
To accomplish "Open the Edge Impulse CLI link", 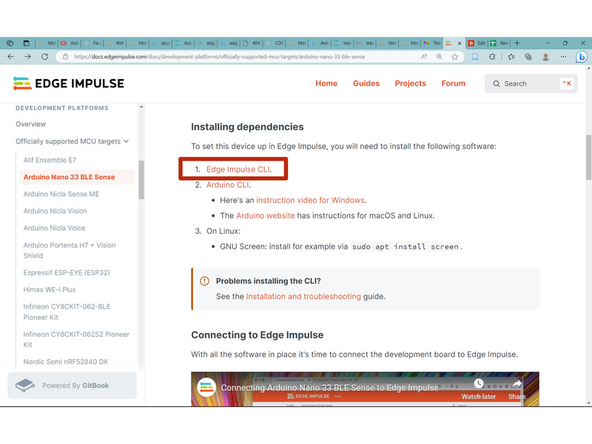I will pyautogui.click(x=238, y=169).
